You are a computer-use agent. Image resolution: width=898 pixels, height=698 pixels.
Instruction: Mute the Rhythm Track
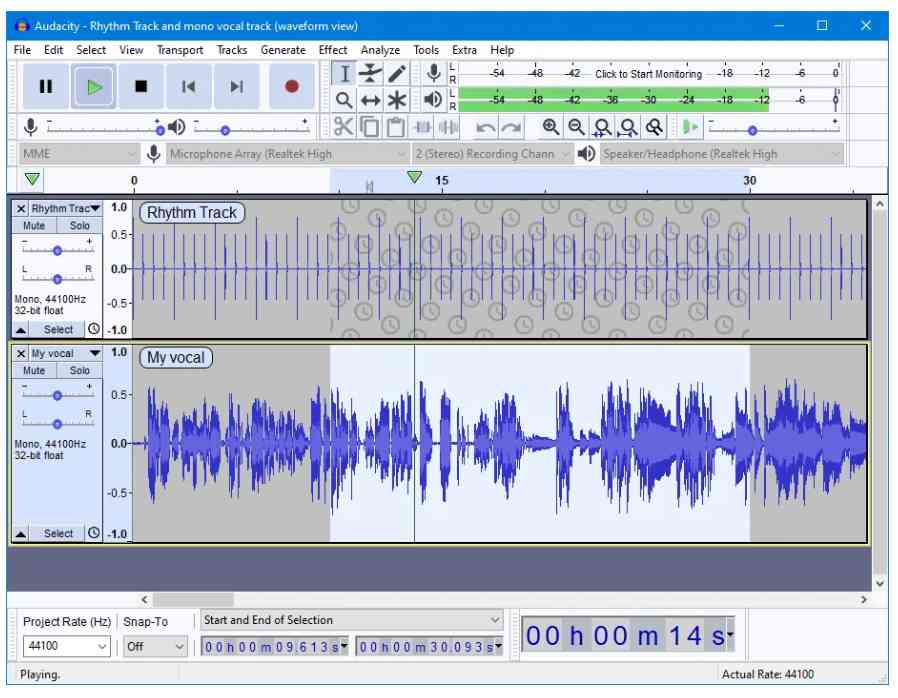pos(34,226)
